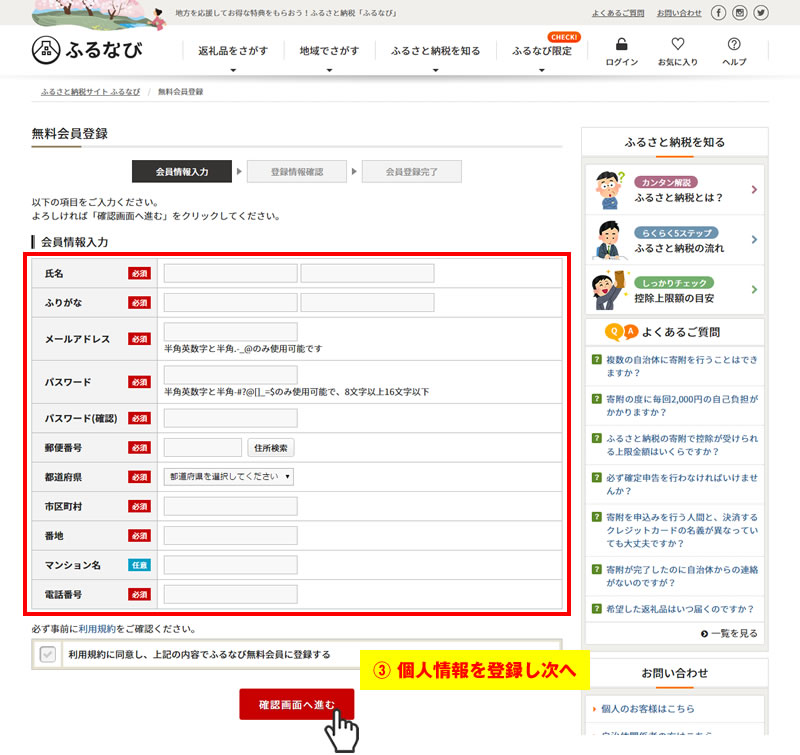Open the よくあるご質問 header link
This screenshot has height=755, width=800.
pos(618,13)
